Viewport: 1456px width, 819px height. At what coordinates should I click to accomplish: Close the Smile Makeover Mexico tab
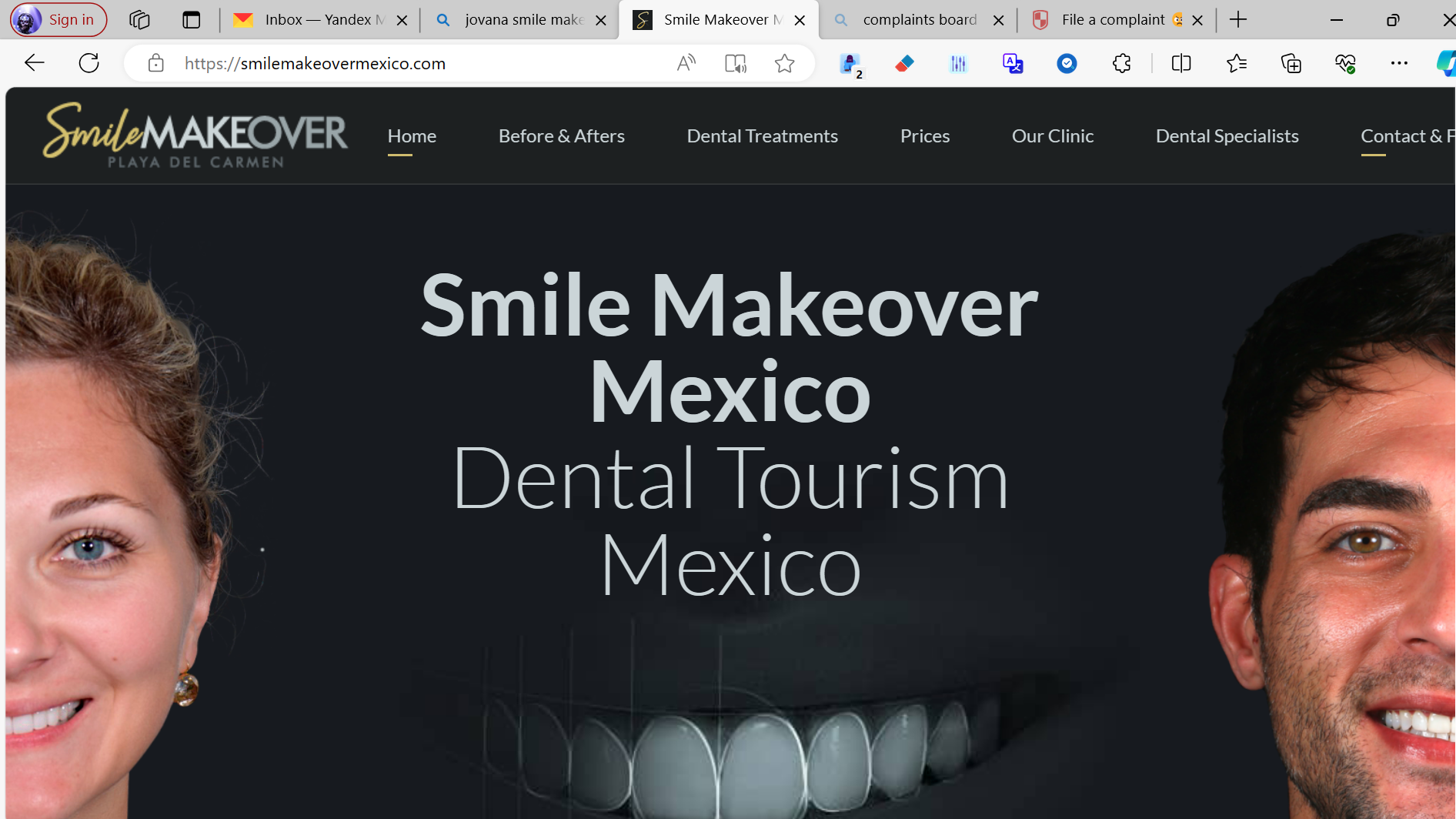pyautogui.click(x=800, y=21)
